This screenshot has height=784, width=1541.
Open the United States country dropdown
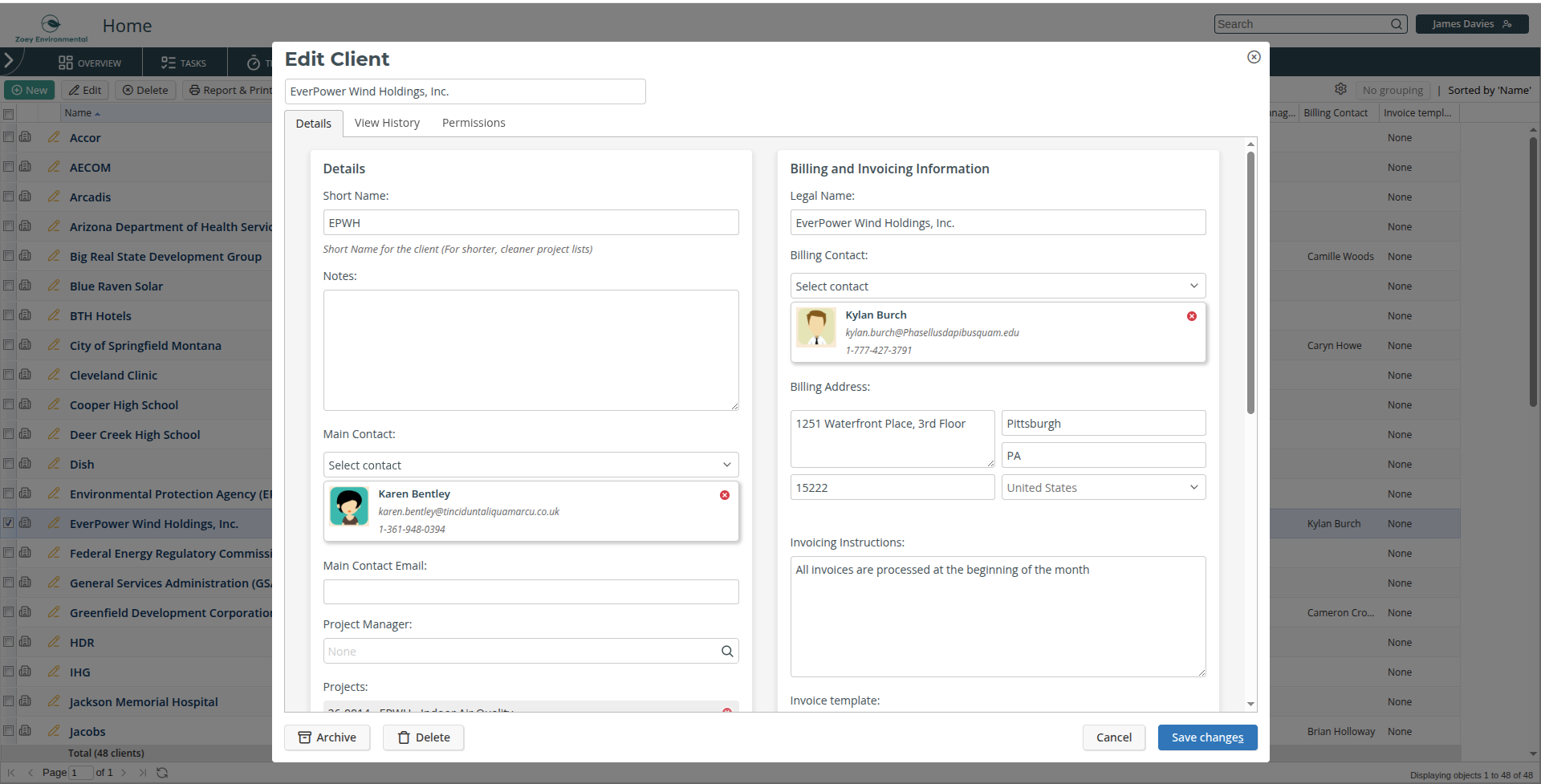[1104, 487]
